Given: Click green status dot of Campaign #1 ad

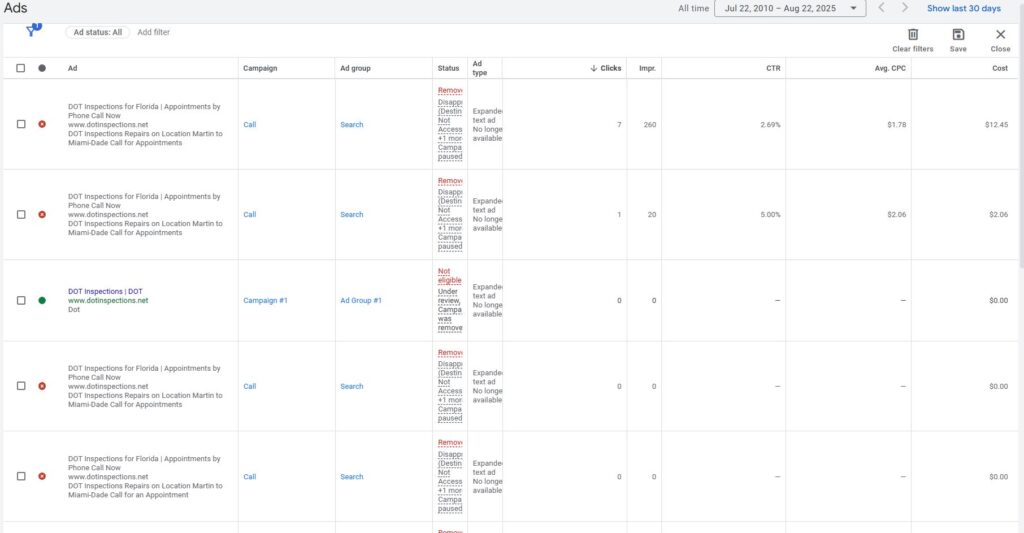Looking at the screenshot, I should (42, 300).
